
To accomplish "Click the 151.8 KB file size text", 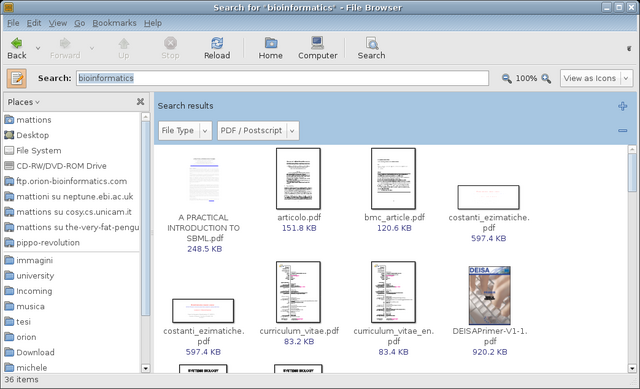I will pyautogui.click(x=299, y=228).
